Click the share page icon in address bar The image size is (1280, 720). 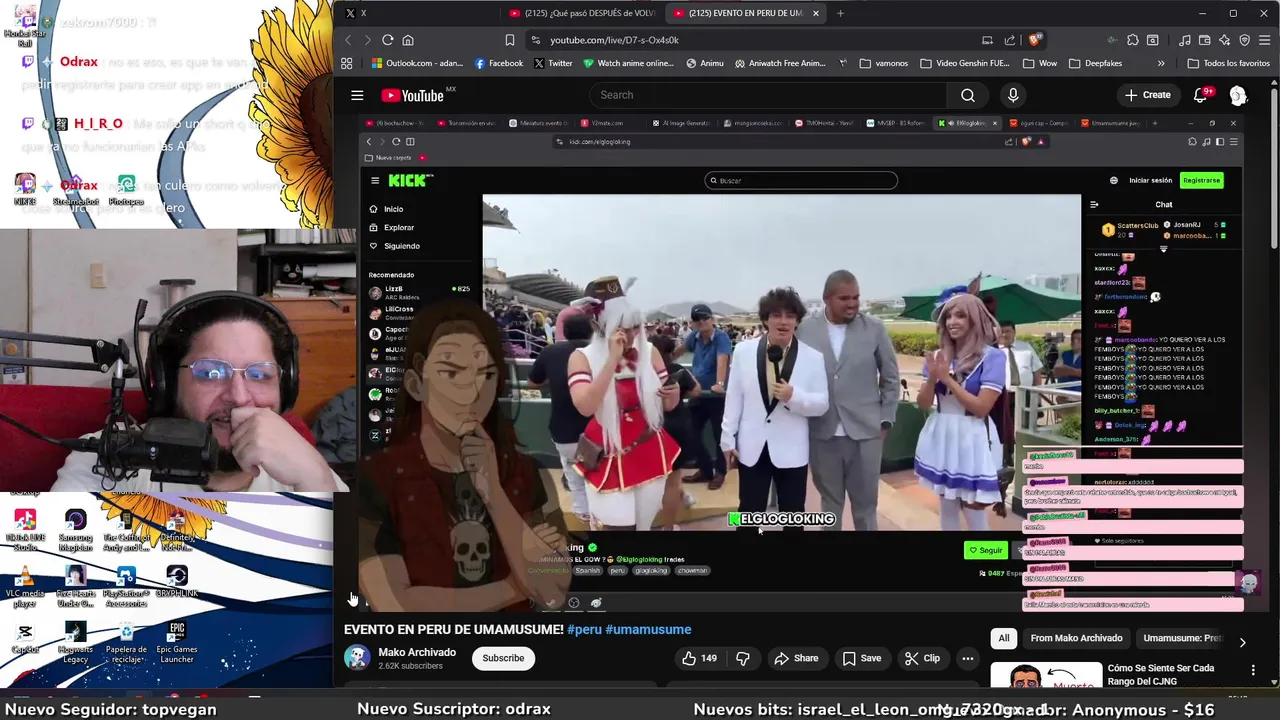[1010, 40]
